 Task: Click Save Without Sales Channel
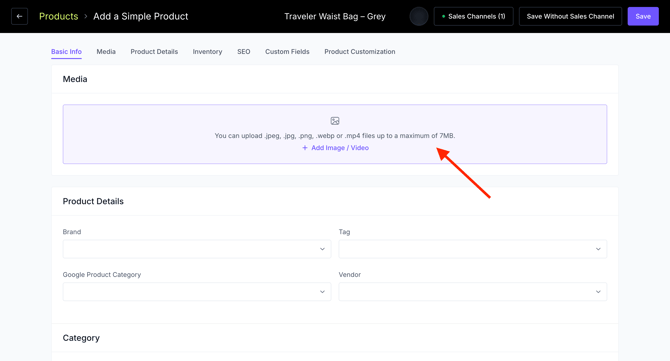pos(570,16)
